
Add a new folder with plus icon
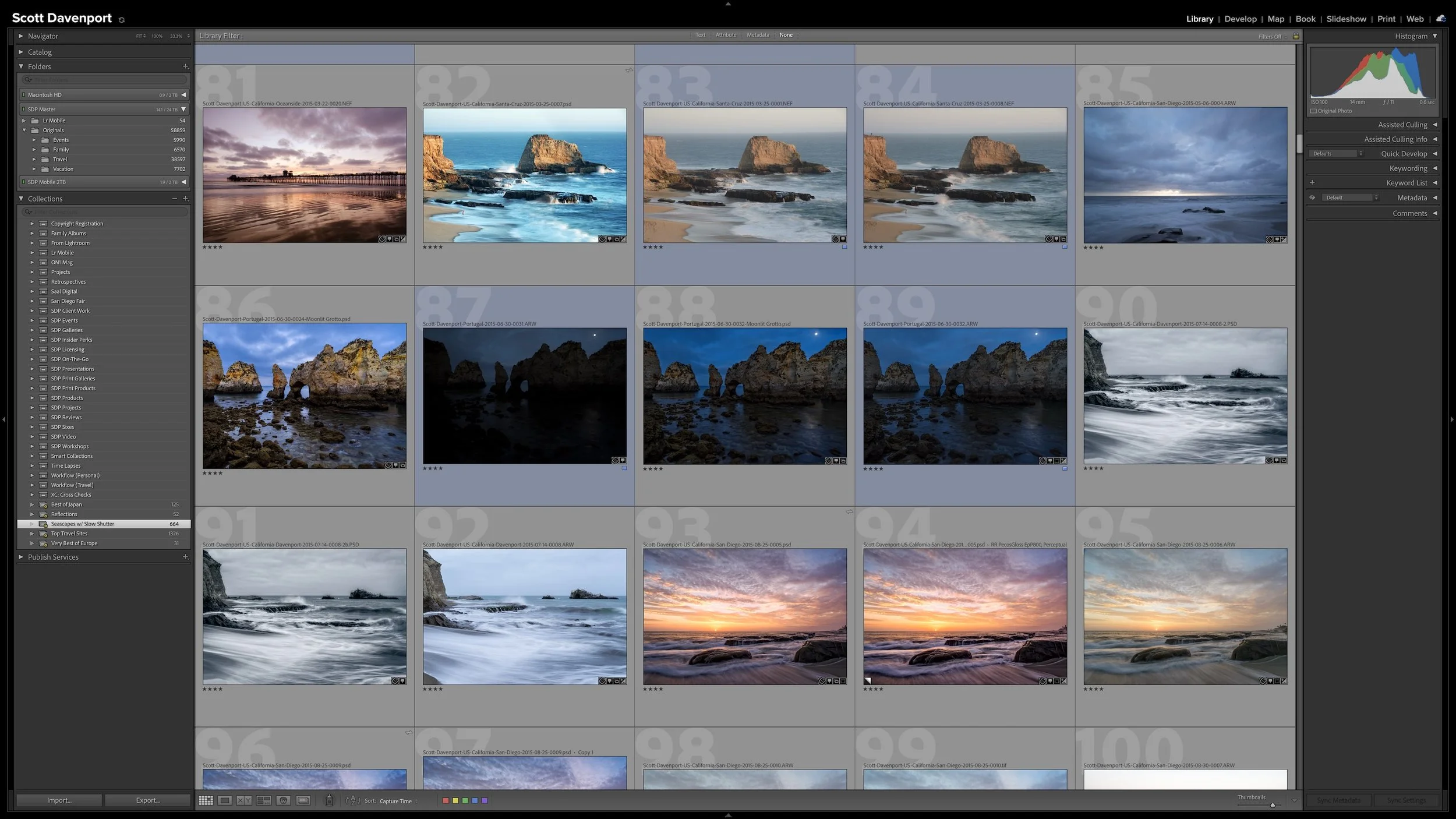[x=185, y=66]
